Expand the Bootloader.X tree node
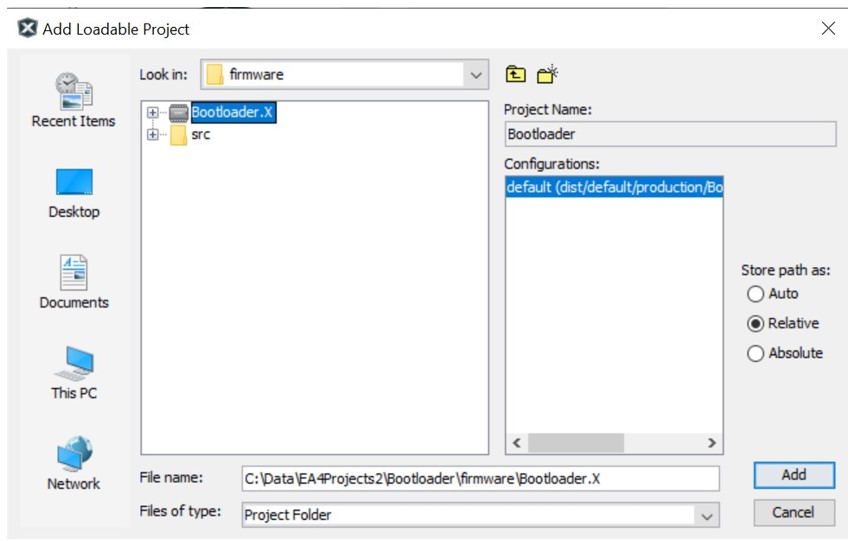 point(153,113)
